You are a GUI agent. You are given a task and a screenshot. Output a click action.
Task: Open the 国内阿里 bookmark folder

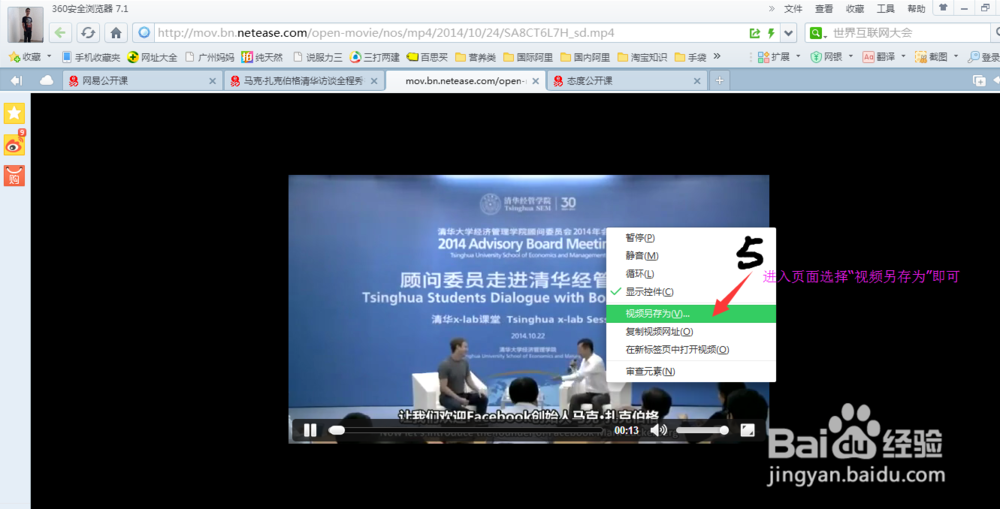point(585,57)
